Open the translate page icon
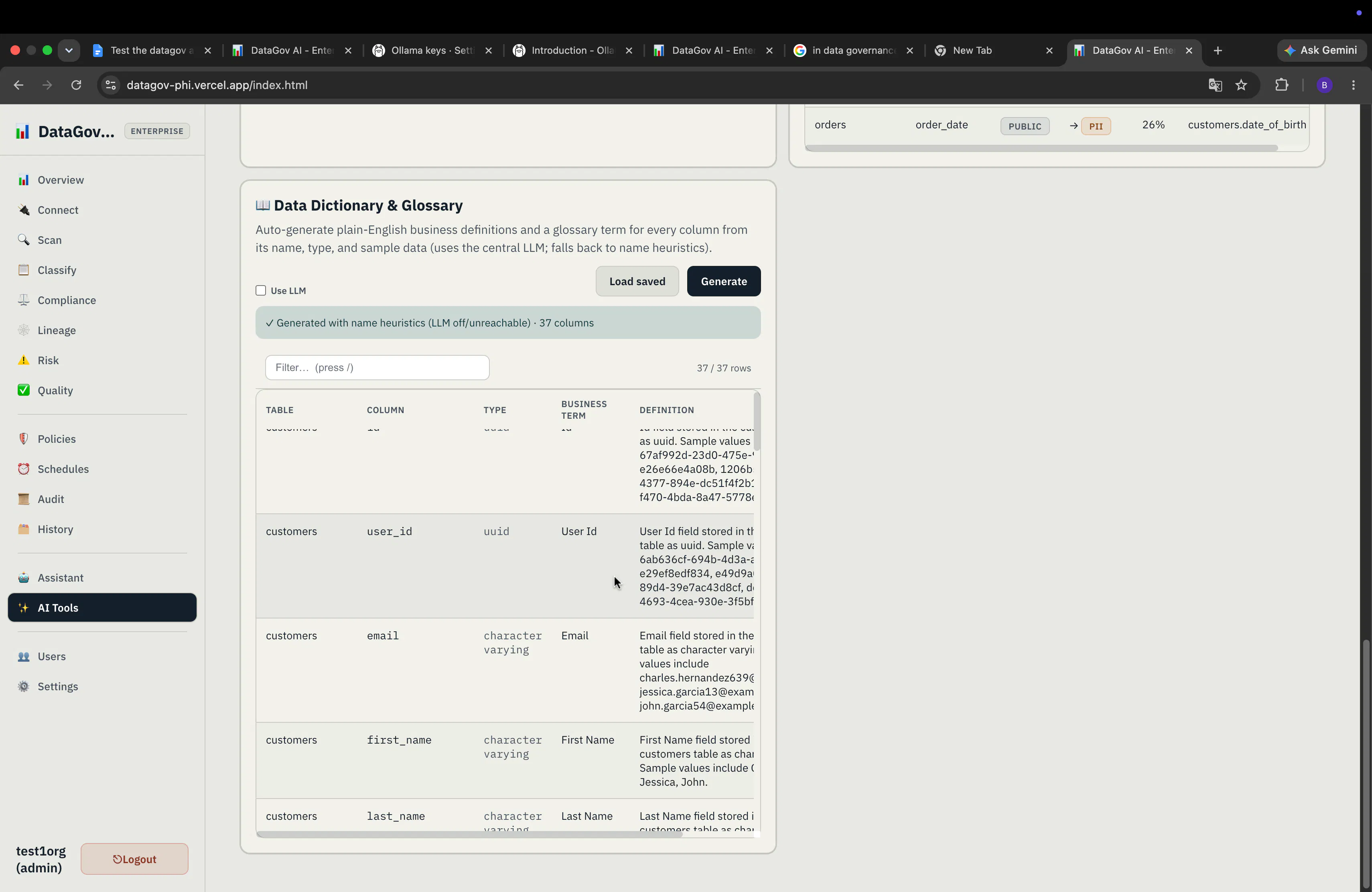This screenshot has width=1372, height=892. tap(1215, 85)
